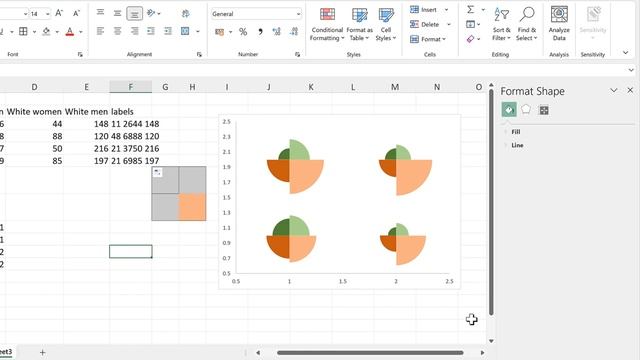Click the orange square in the grey shape

(x=192, y=207)
